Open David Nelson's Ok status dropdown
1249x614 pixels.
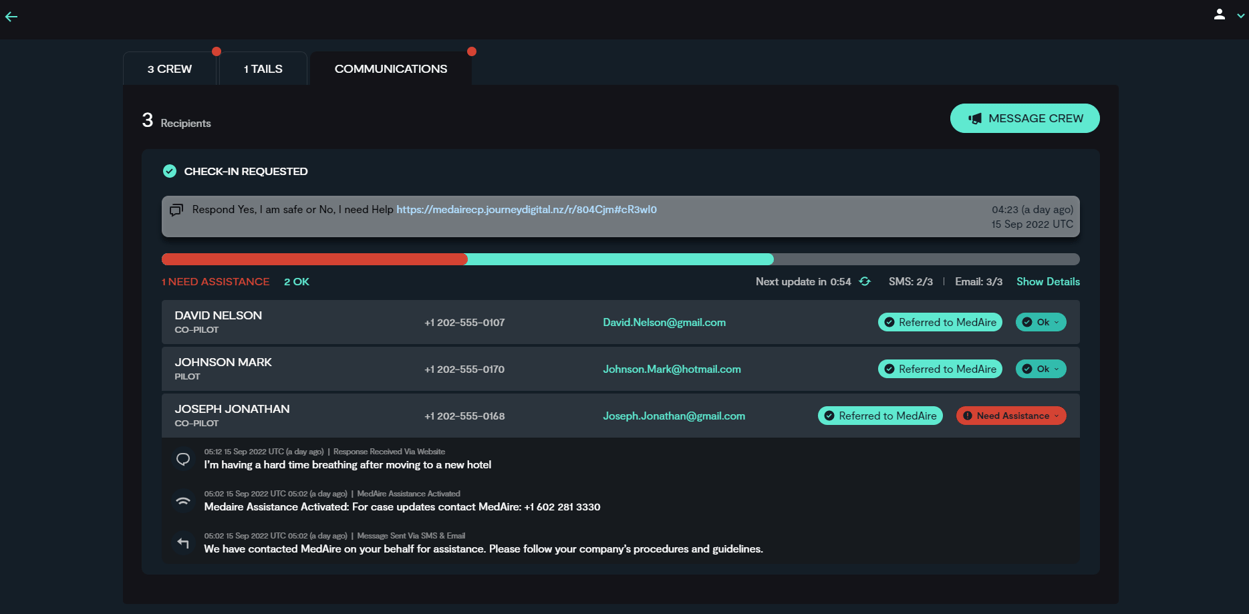pyautogui.click(x=1041, y=322)
